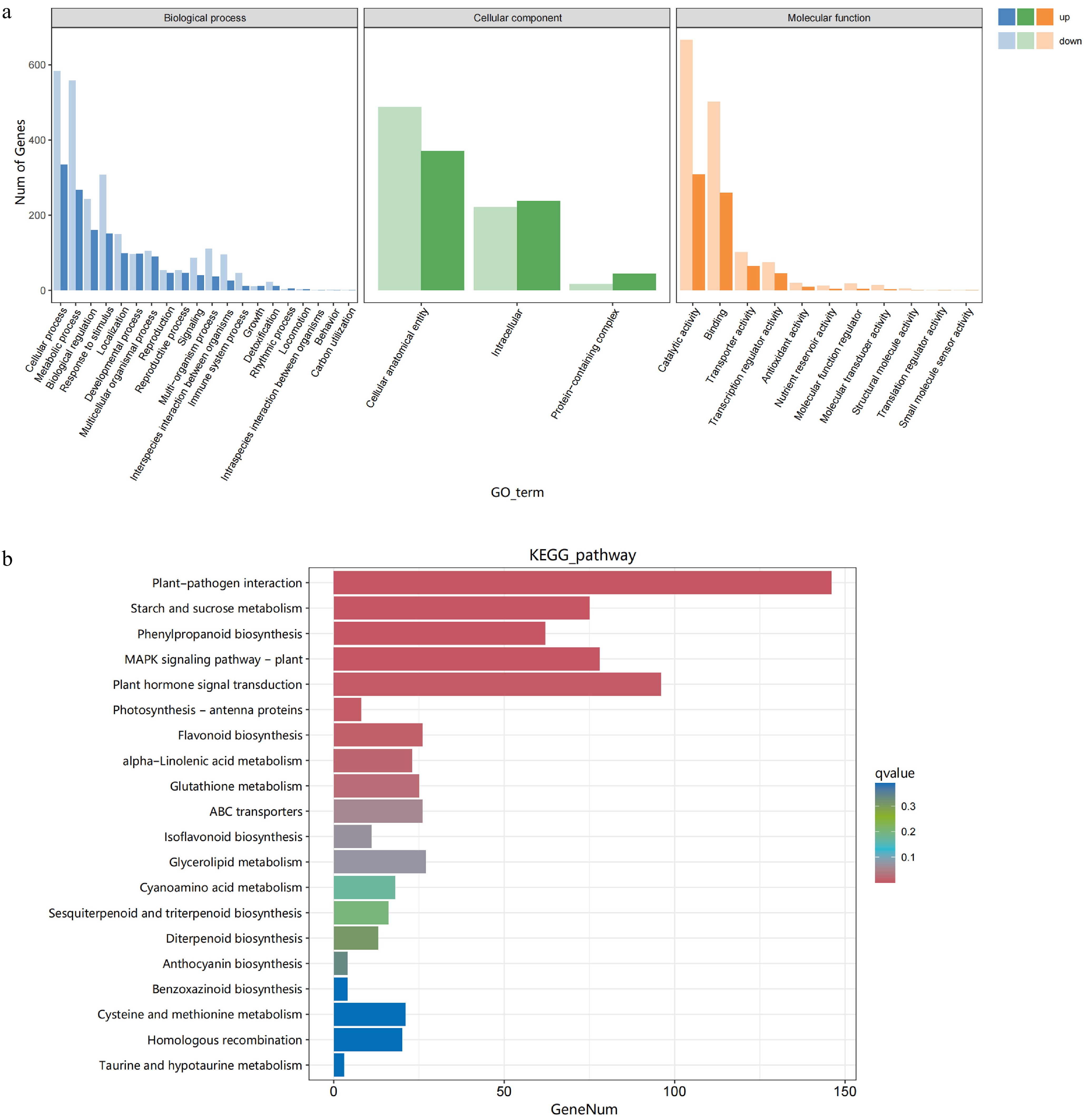Click the GO_term axis label
The height and width of the screenshot is (1120, 1089).
tap(517, 492)
